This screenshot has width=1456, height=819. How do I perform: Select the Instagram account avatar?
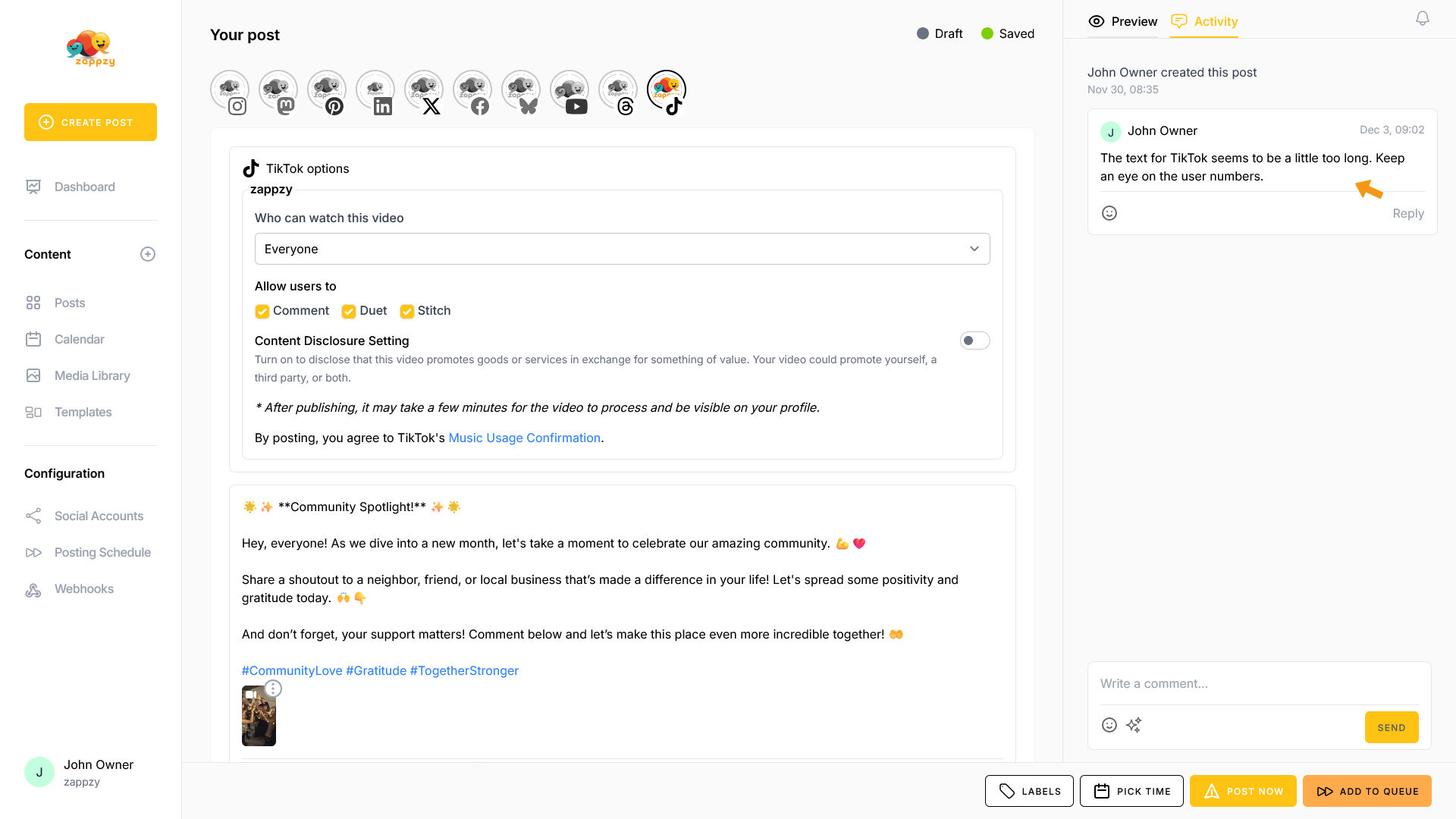pyautogui.click(x=229, y=91)
